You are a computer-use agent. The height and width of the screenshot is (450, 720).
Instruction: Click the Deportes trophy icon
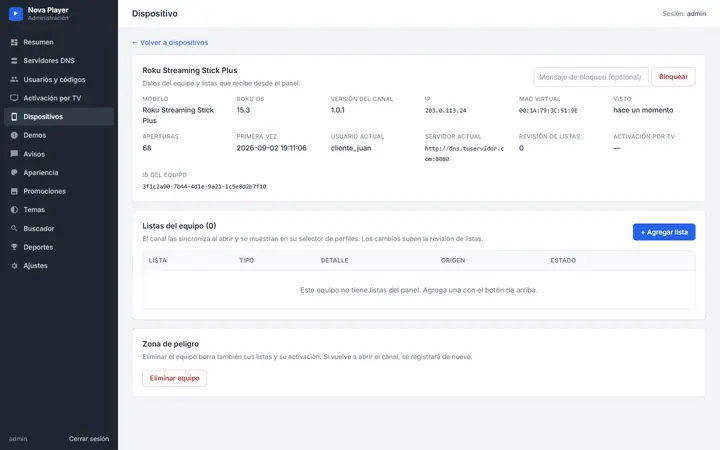tap(14, 247)
